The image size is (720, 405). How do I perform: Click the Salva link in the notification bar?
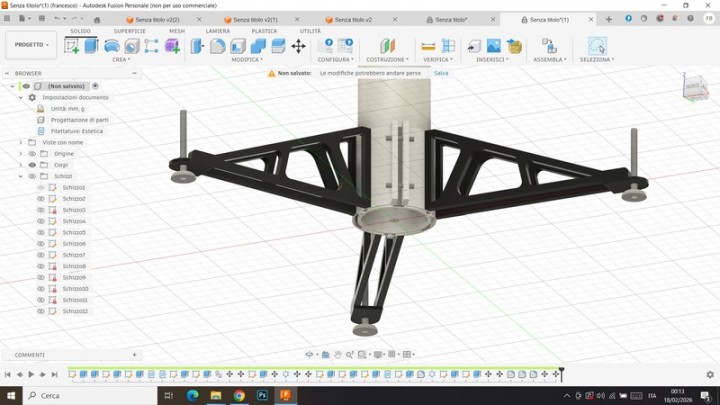pyautogui.click(x=441, y=73)
